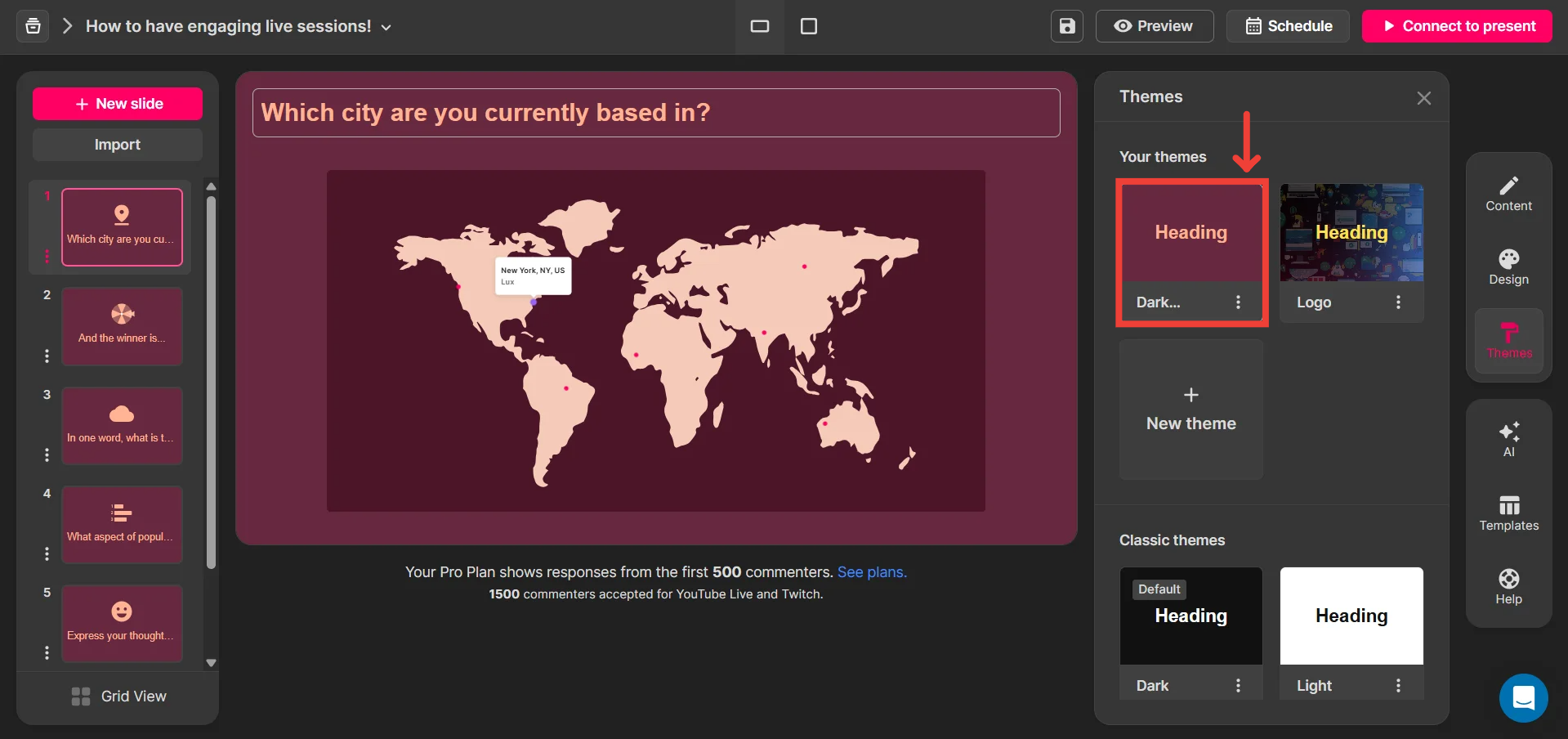Follow the See plans link
Screen dimensions: 1568x739
pyautogui.click(x=872, y=572)
